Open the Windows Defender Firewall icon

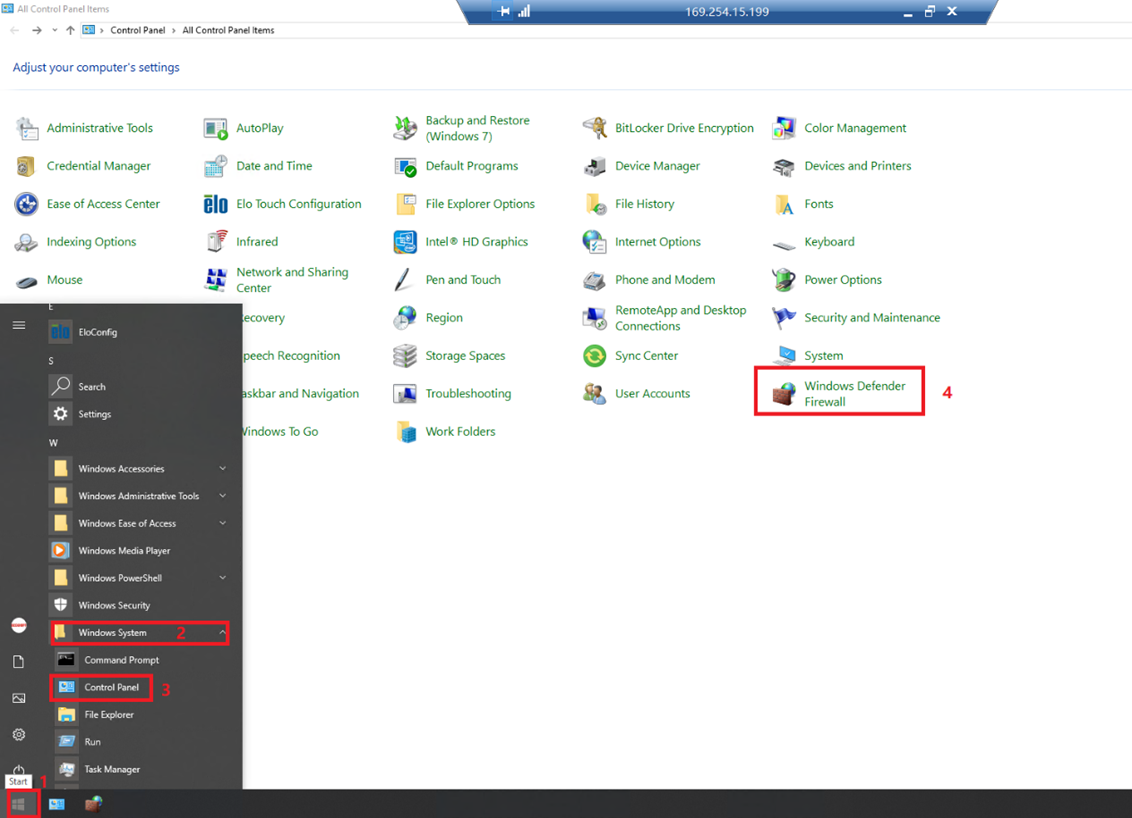pos(784,393)
